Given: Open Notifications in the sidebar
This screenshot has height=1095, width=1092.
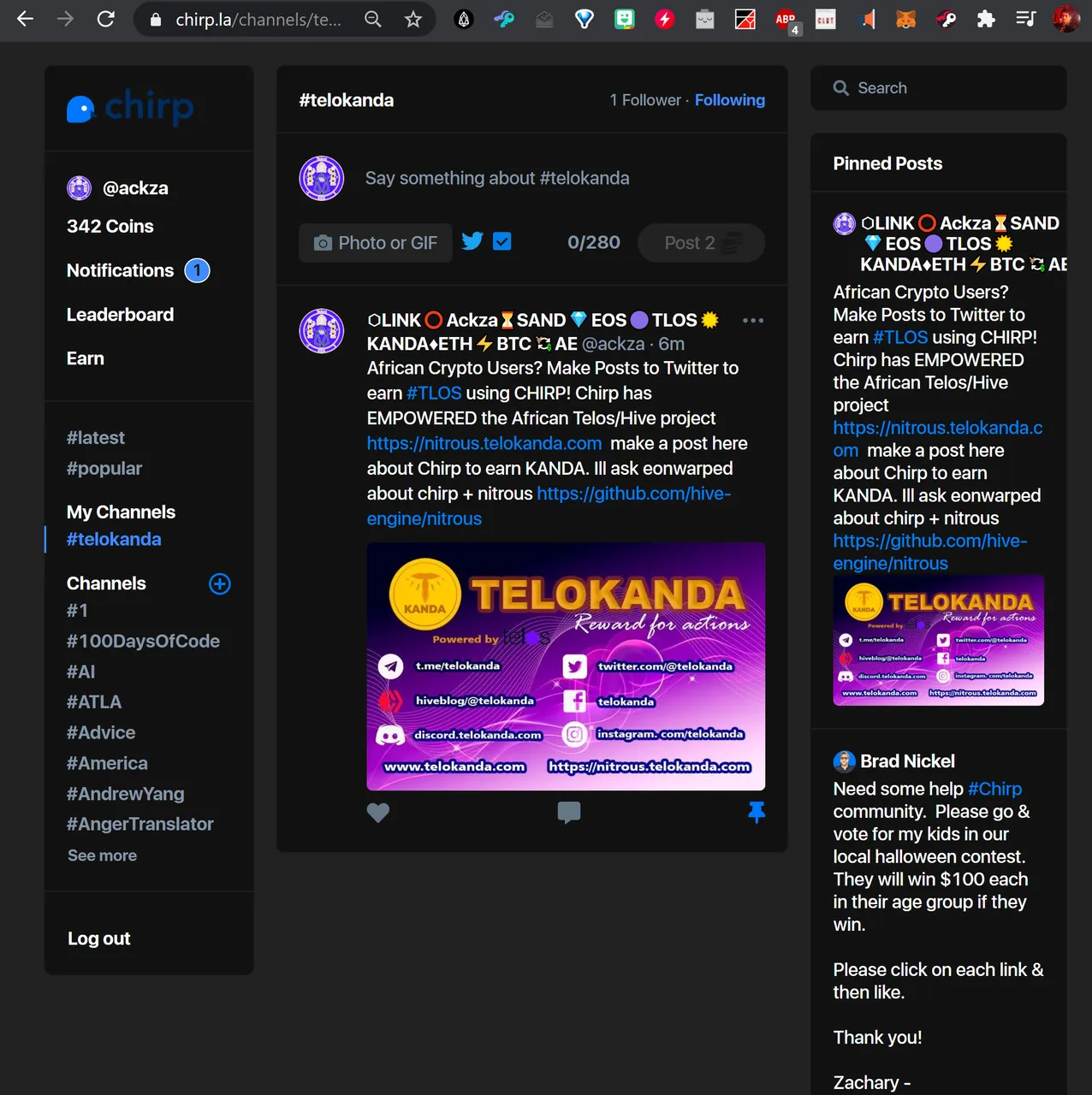Looking at the screenshot, I should (x=120, y=270).
